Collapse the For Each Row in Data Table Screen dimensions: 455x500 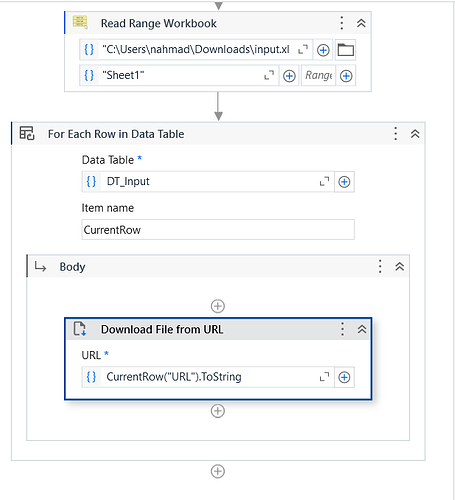coord(415,134)
